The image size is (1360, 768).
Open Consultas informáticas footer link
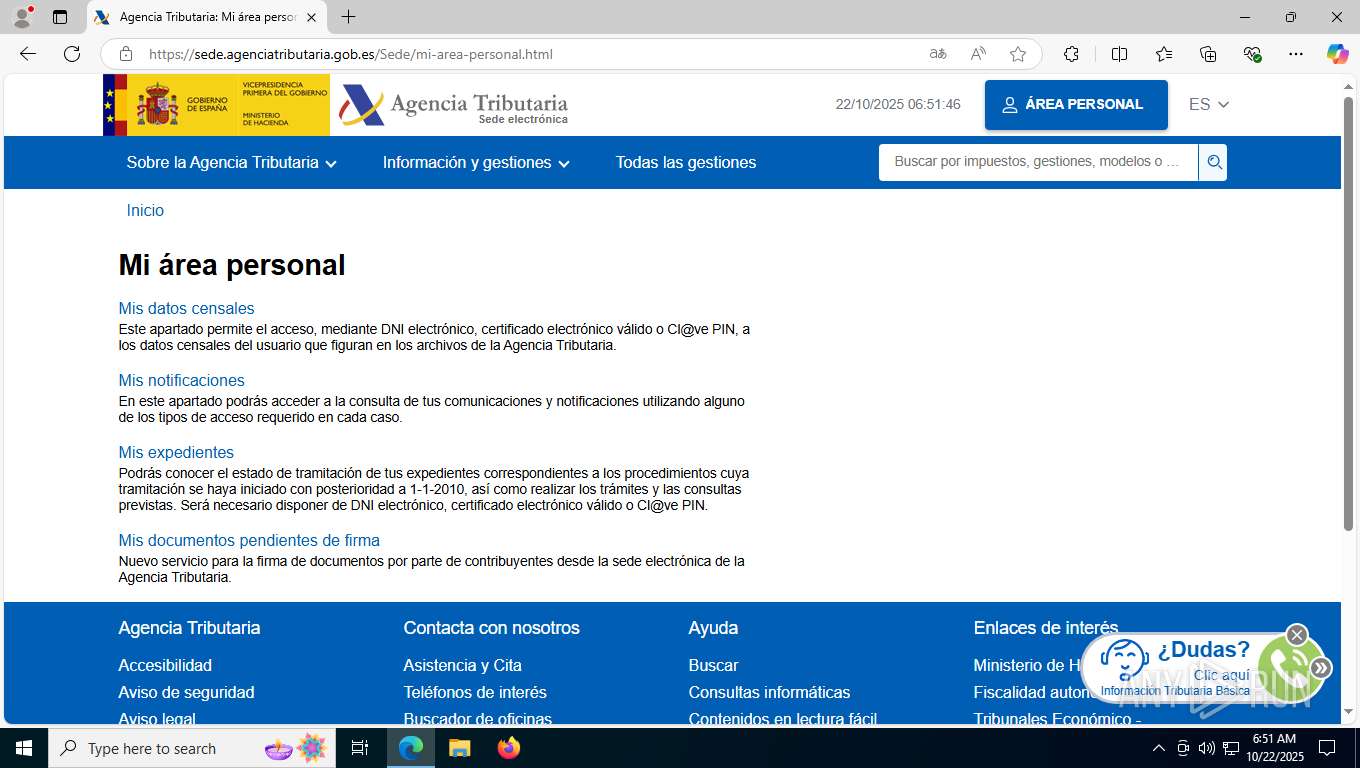[770, 692]
